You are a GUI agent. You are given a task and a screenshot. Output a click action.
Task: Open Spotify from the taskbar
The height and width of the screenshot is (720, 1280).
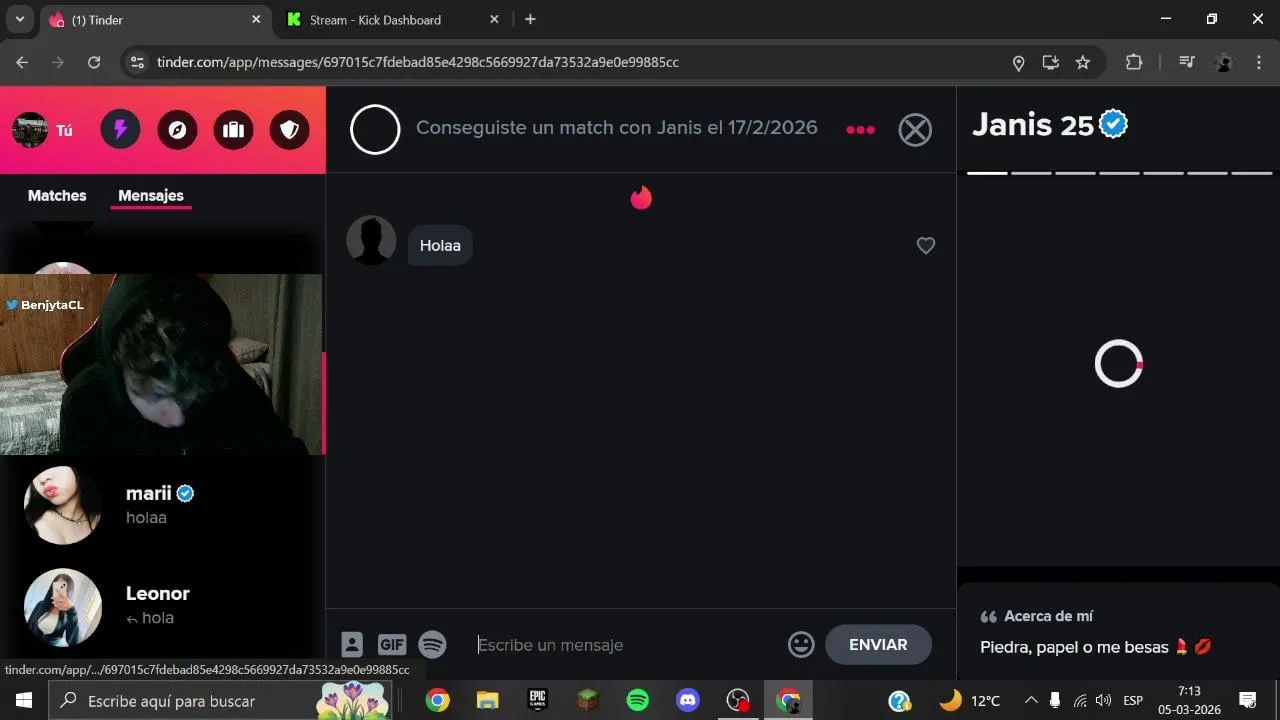638,700
